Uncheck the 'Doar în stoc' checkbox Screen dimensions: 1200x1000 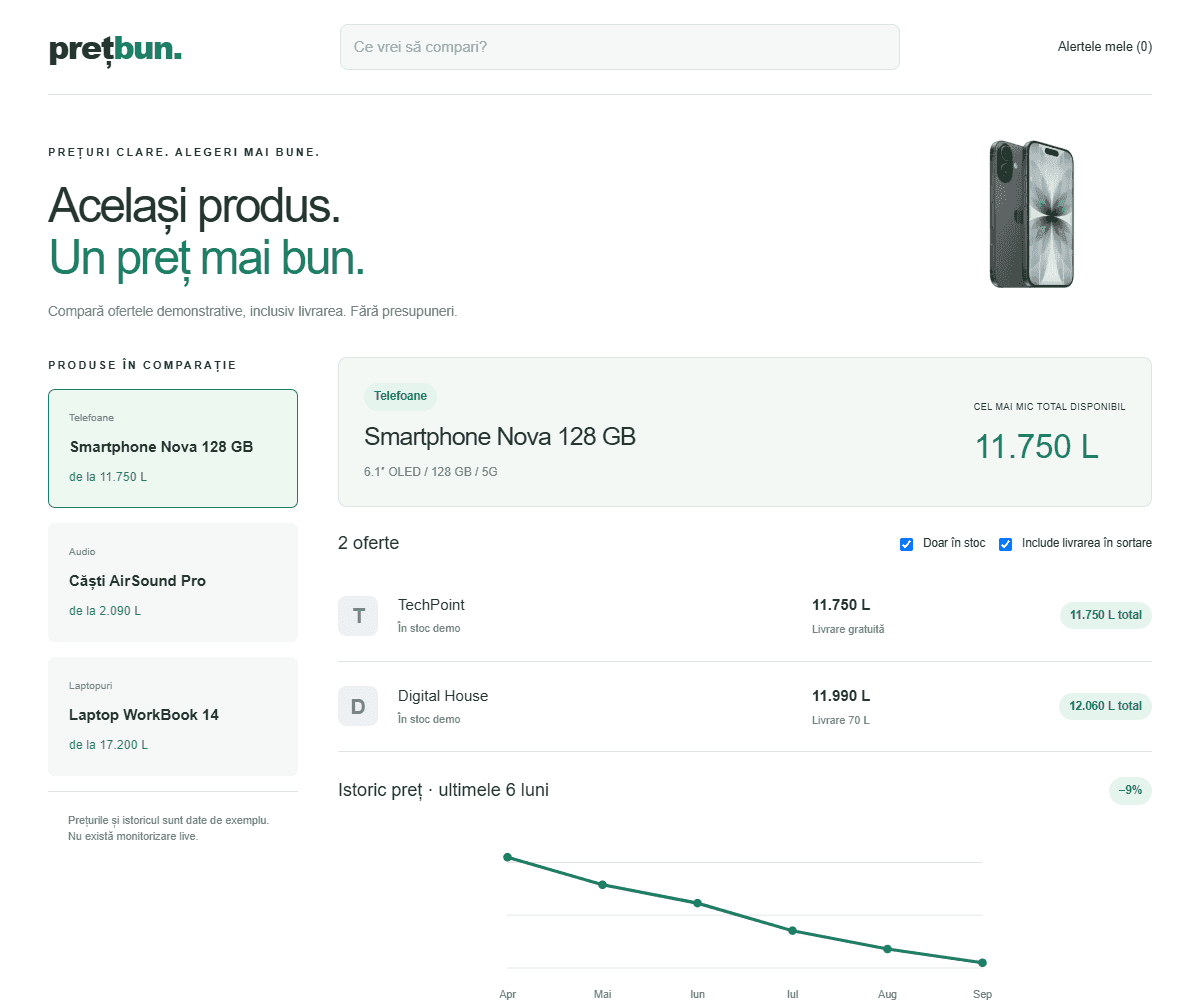906,544
